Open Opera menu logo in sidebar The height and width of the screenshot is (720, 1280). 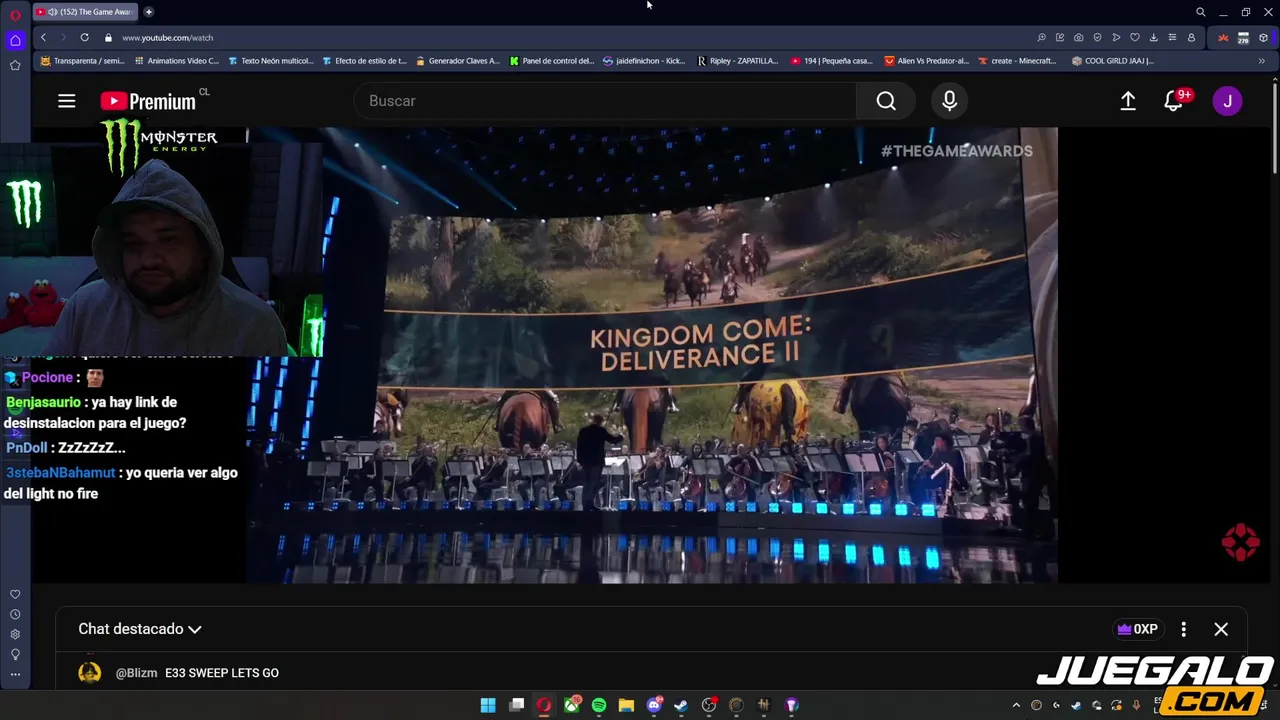tap(15, 15)
